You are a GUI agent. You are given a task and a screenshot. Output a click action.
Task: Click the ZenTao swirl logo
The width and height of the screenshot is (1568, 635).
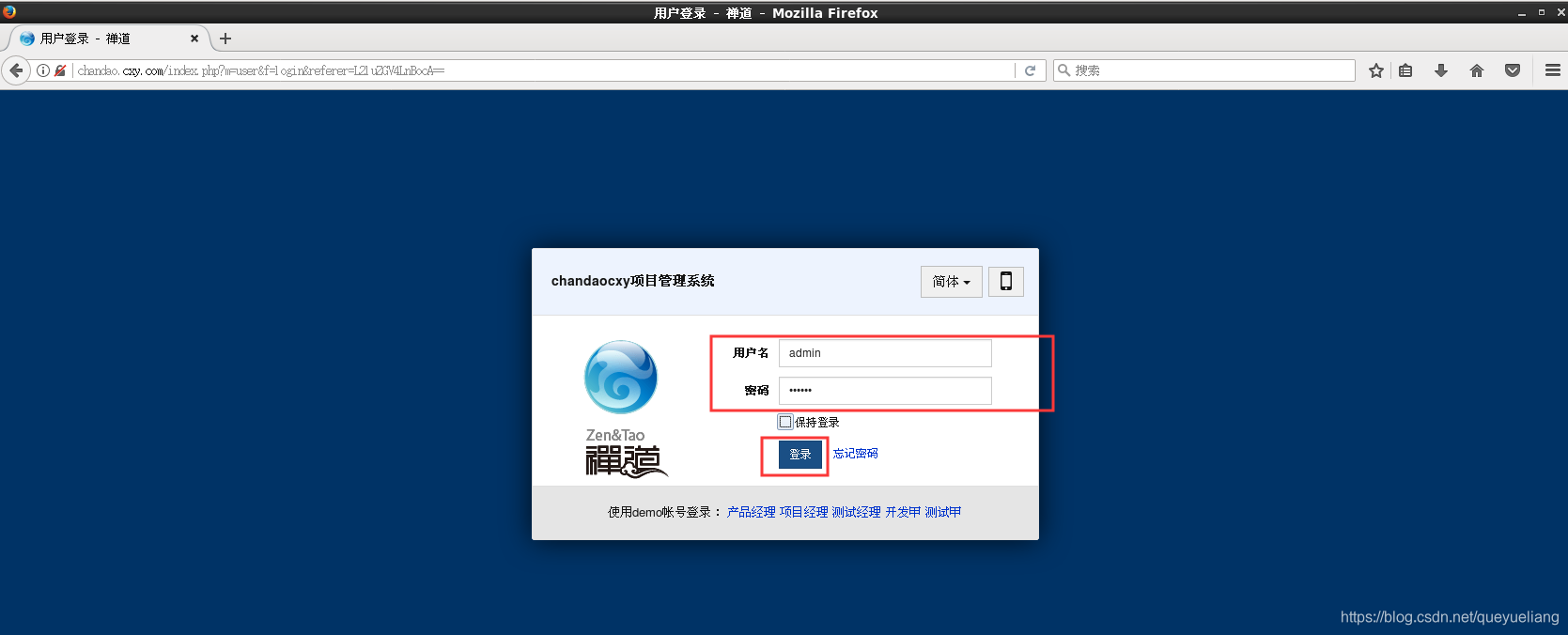pyautogui.click(x=621, y=377)
